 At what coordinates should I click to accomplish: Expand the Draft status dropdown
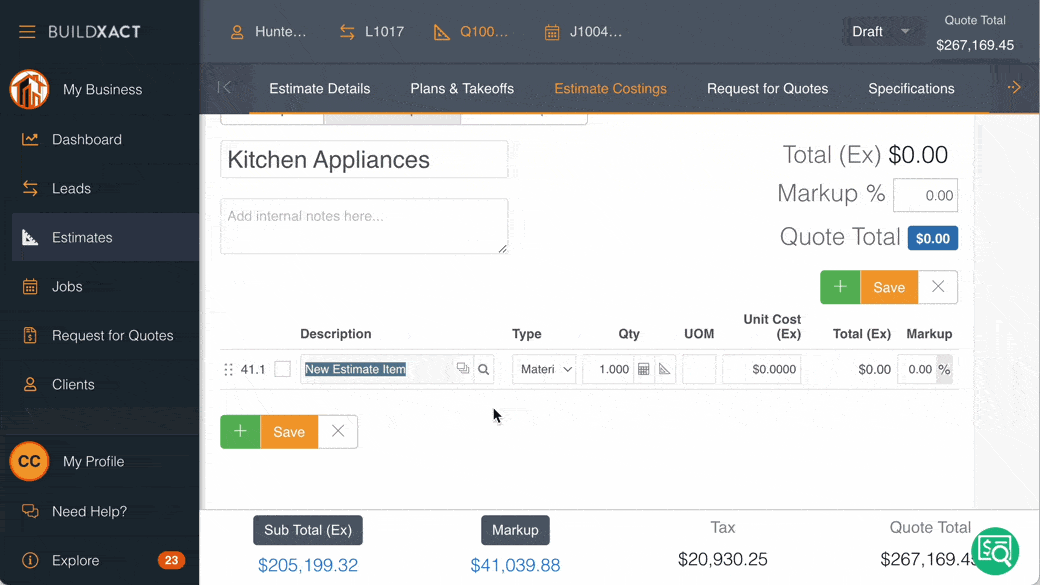coord(880,32)
